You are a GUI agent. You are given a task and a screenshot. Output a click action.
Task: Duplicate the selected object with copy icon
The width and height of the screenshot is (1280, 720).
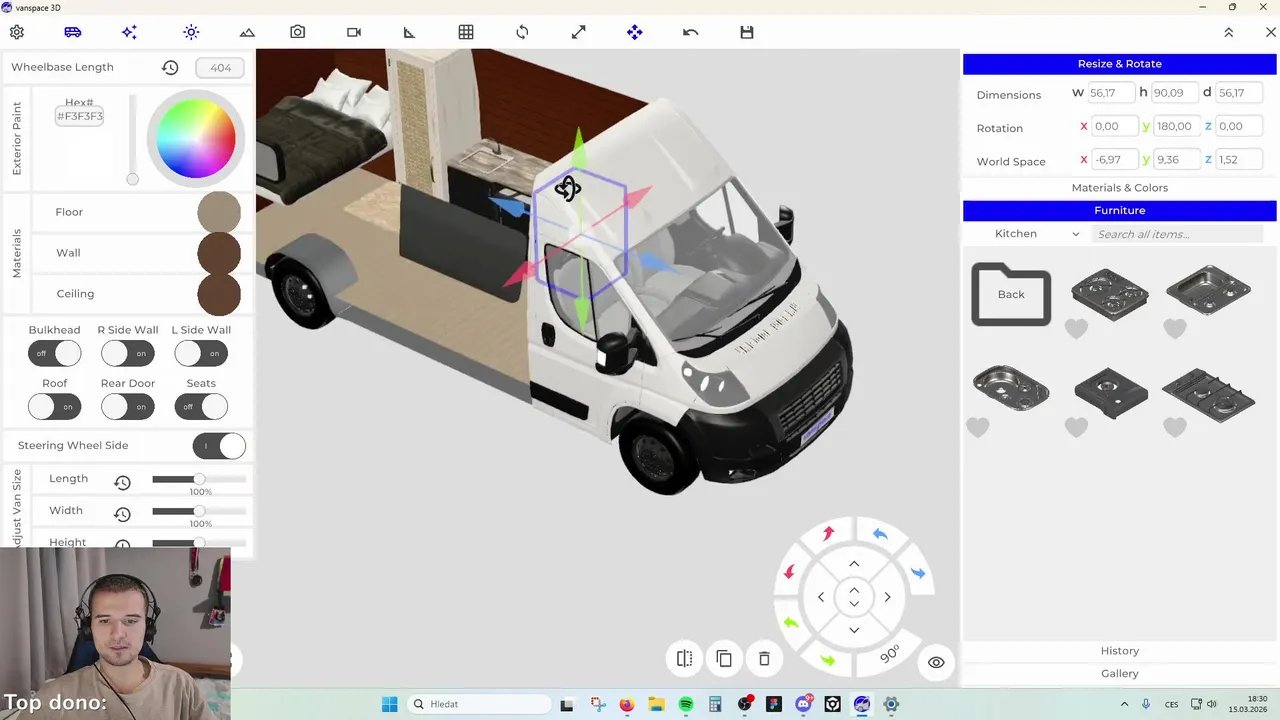pyautogui.click(x=724, y=658)
